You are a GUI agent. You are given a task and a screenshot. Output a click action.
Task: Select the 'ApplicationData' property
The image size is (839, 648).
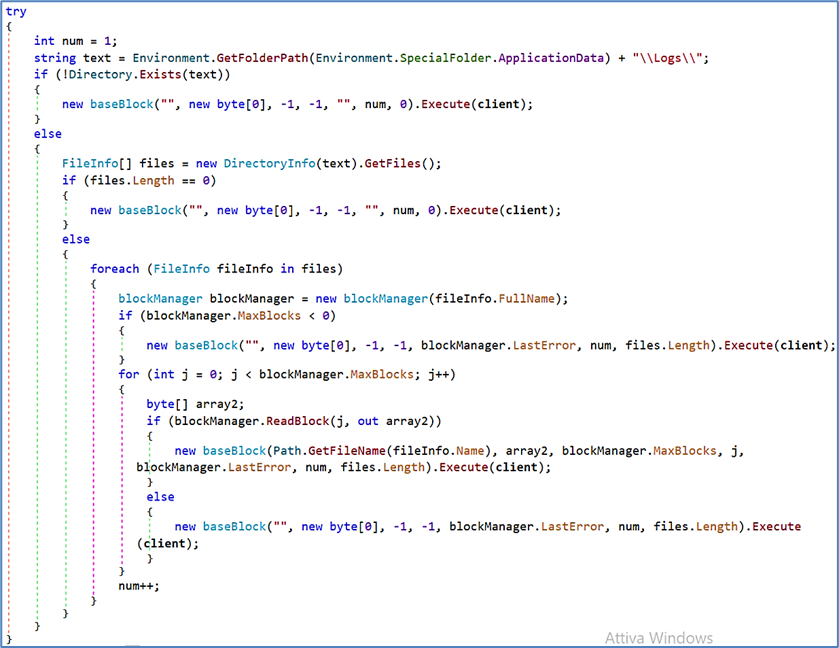pos(551,58)
